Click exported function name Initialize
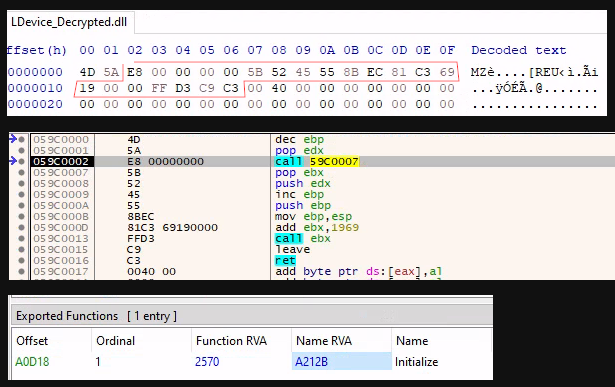The width and height of the screenshot is (615, 387). click(417, 361)
